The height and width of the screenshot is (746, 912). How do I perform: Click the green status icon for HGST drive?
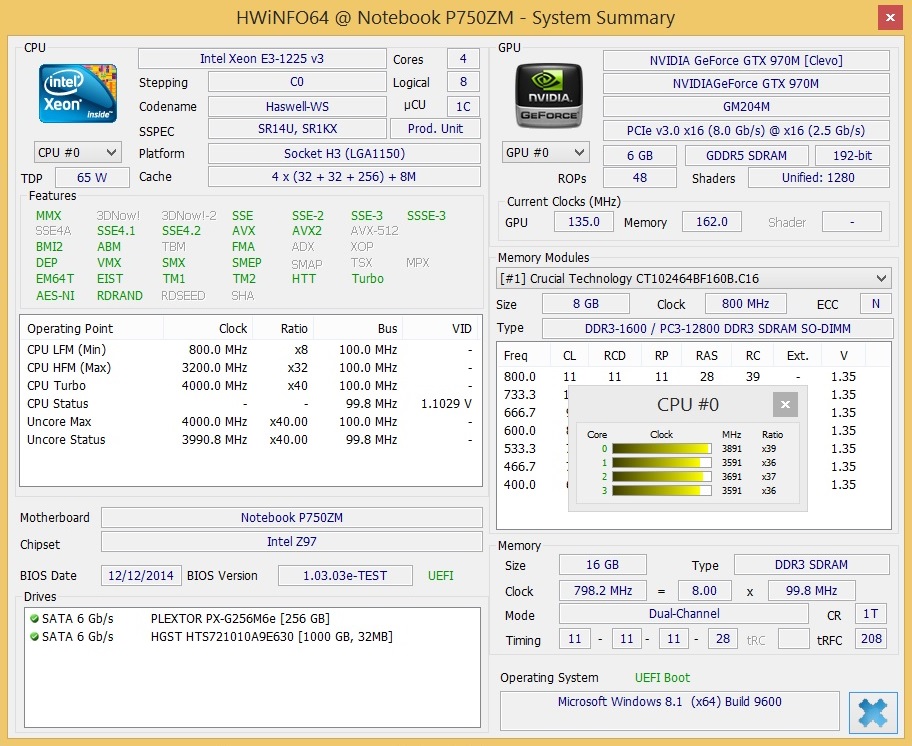[34, 637]
